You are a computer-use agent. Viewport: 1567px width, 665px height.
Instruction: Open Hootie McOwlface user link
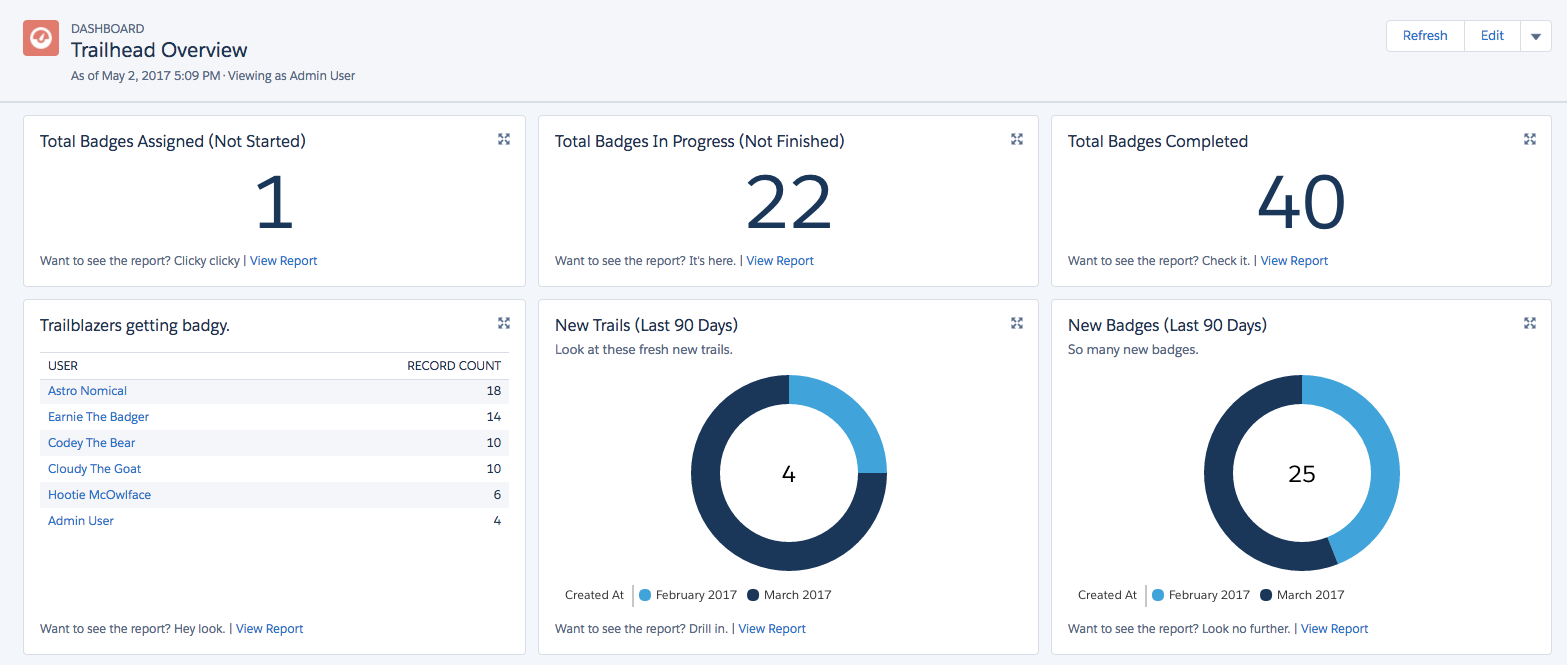[x=99, y=495]
